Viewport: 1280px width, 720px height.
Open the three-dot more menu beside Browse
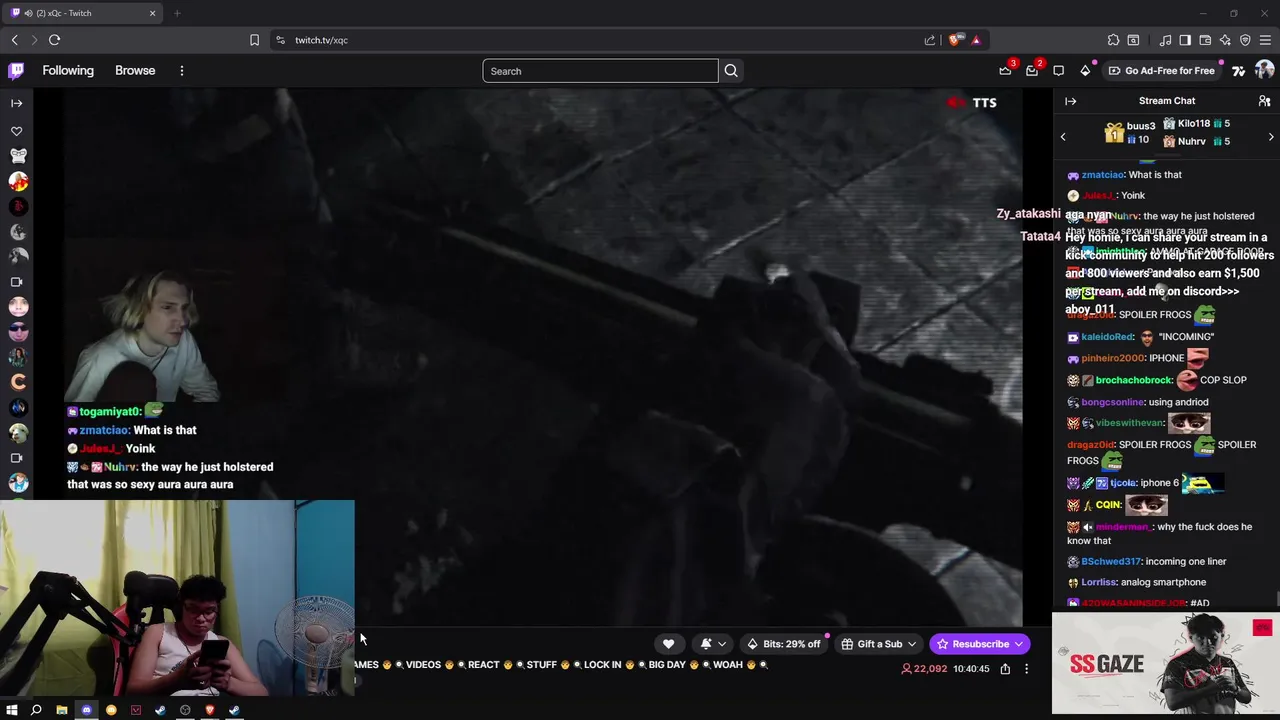tap(182, 71)
